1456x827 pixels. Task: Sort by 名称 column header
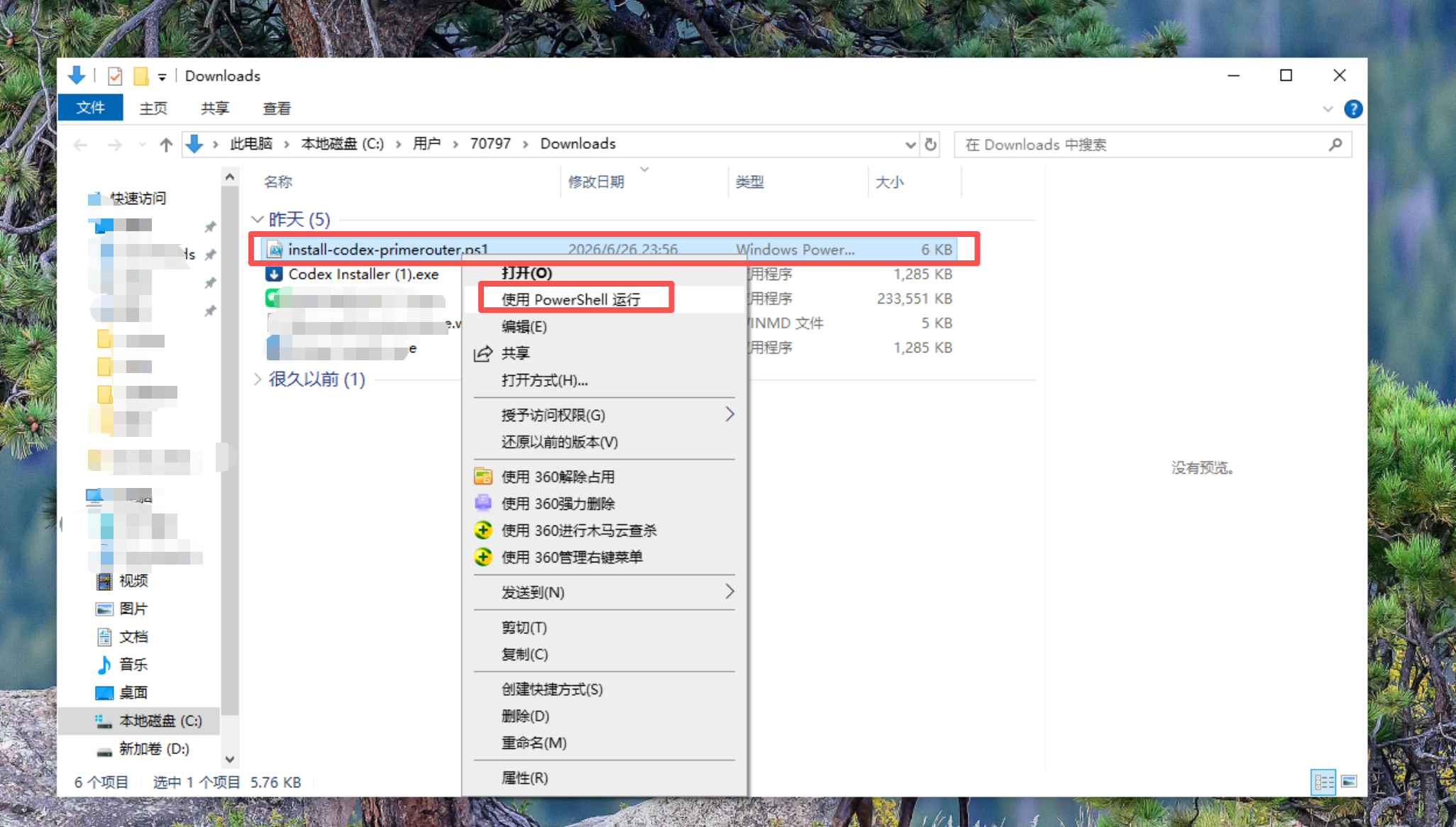(410, 182)
